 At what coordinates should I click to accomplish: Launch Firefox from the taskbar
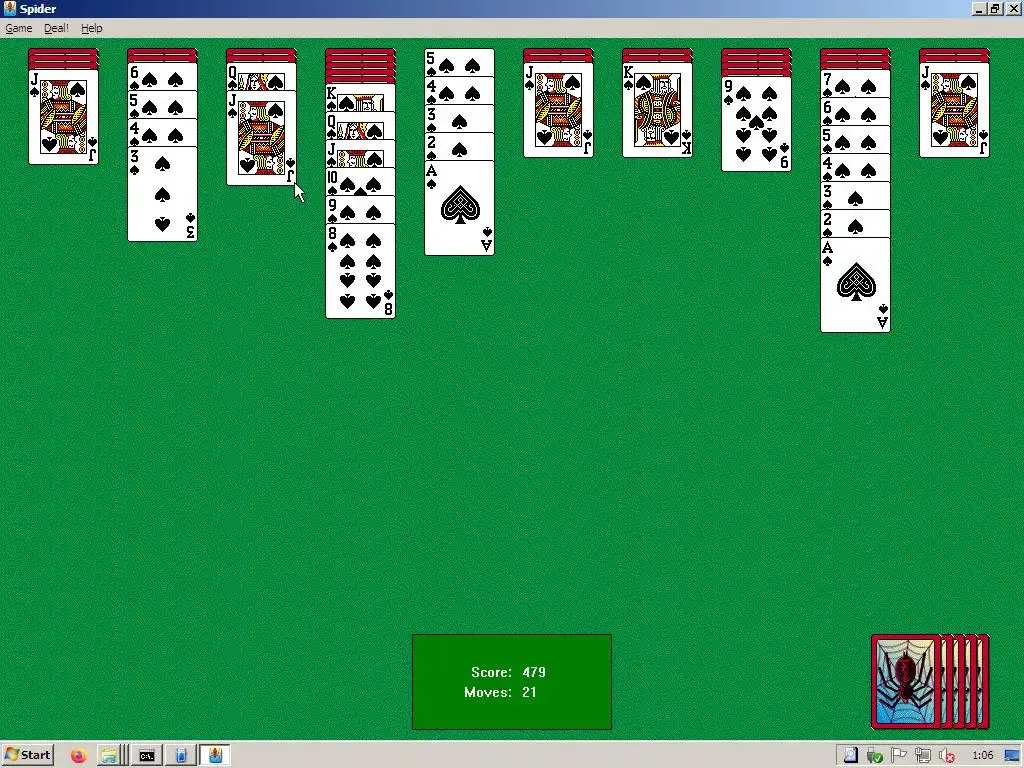(x=79, y=756)
